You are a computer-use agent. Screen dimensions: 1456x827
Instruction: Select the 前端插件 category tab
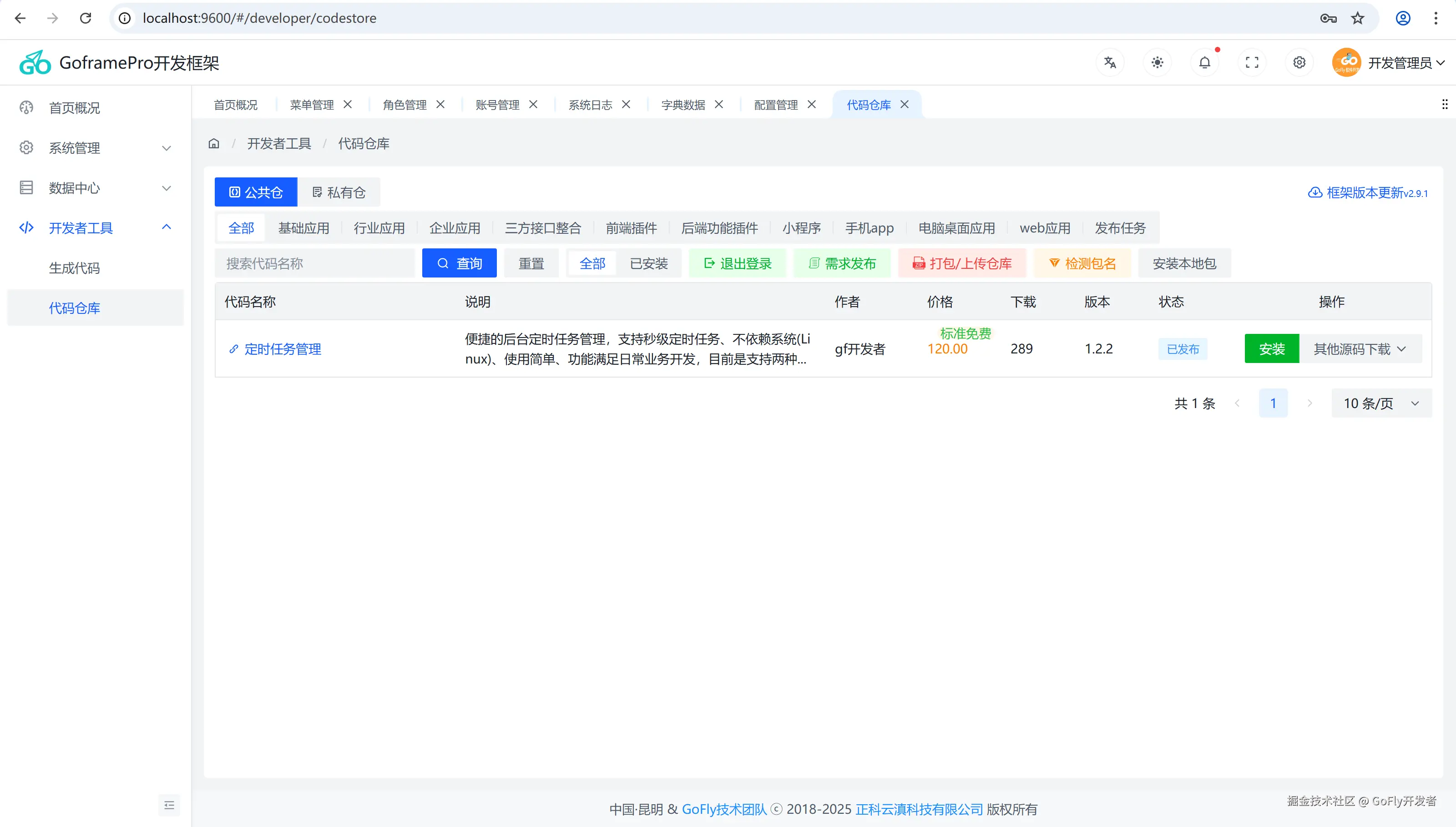pos(631,228)
